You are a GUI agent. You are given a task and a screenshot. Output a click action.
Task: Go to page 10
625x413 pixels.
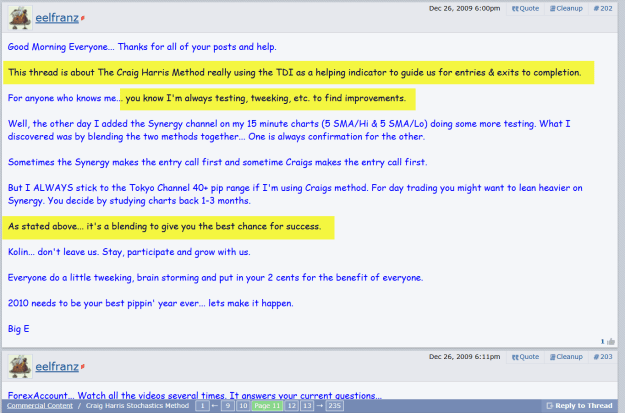tap(243, 406)
